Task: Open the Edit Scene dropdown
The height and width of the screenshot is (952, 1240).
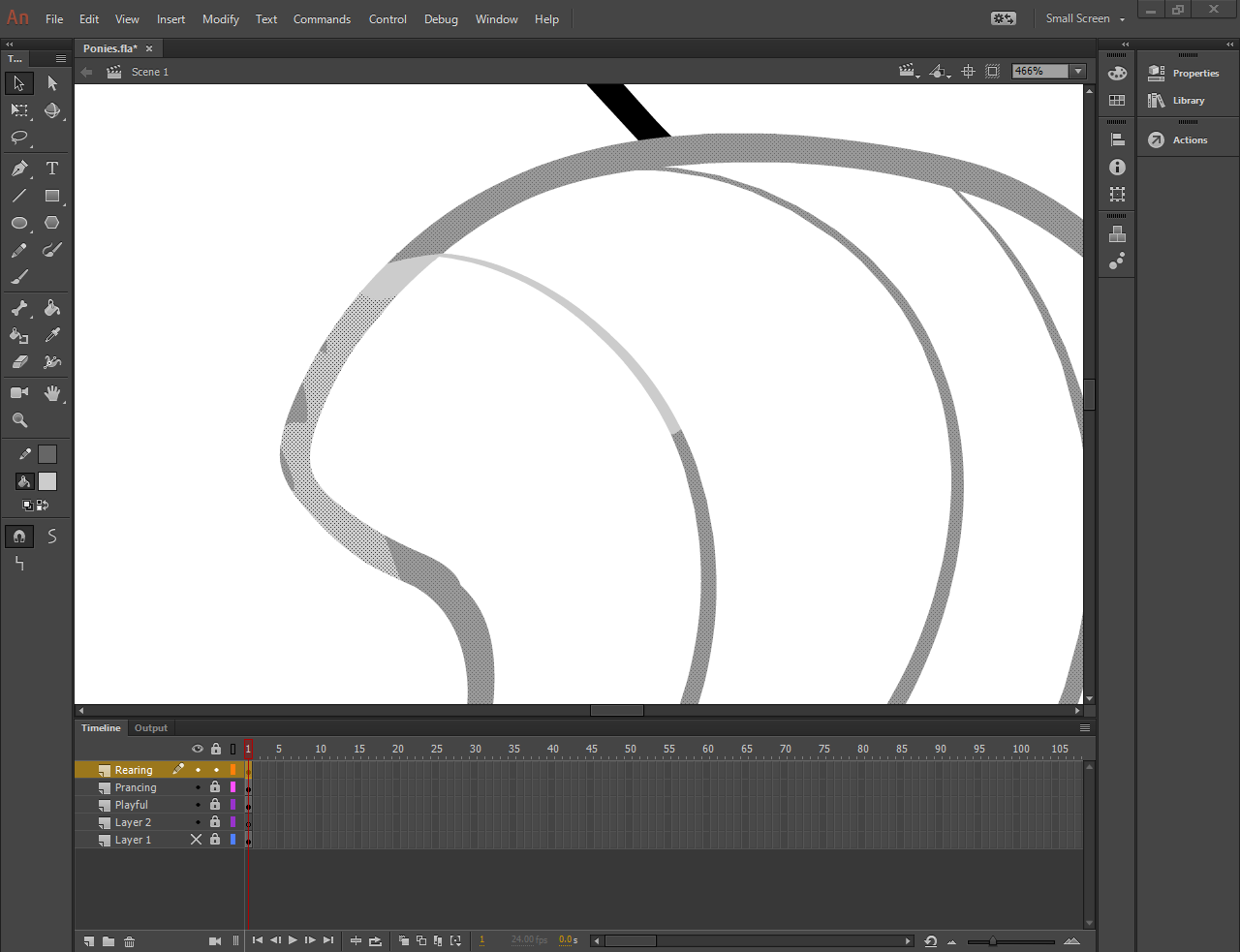Action: [908, 72]
